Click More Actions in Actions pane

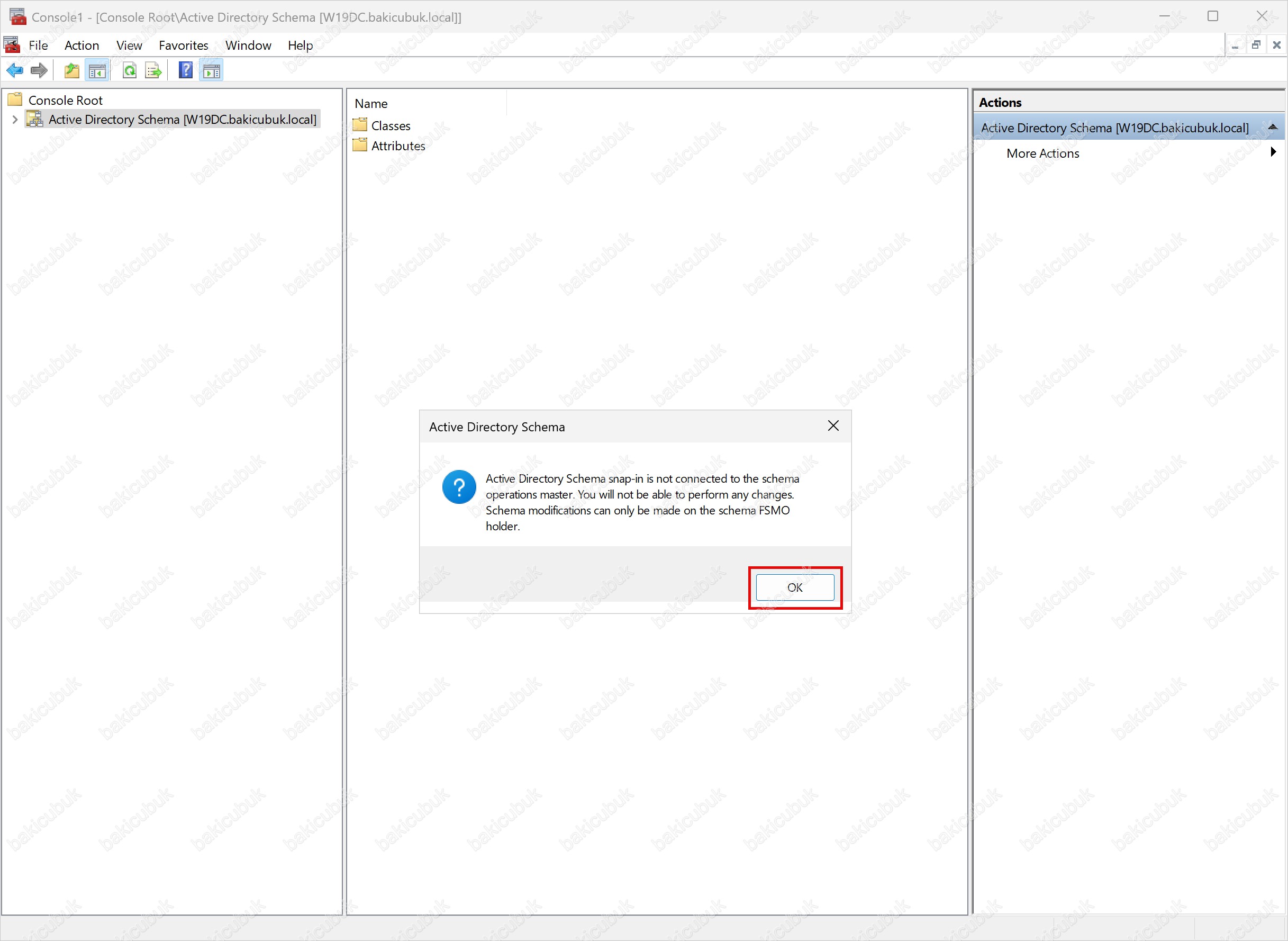(x=1042, y=153)
